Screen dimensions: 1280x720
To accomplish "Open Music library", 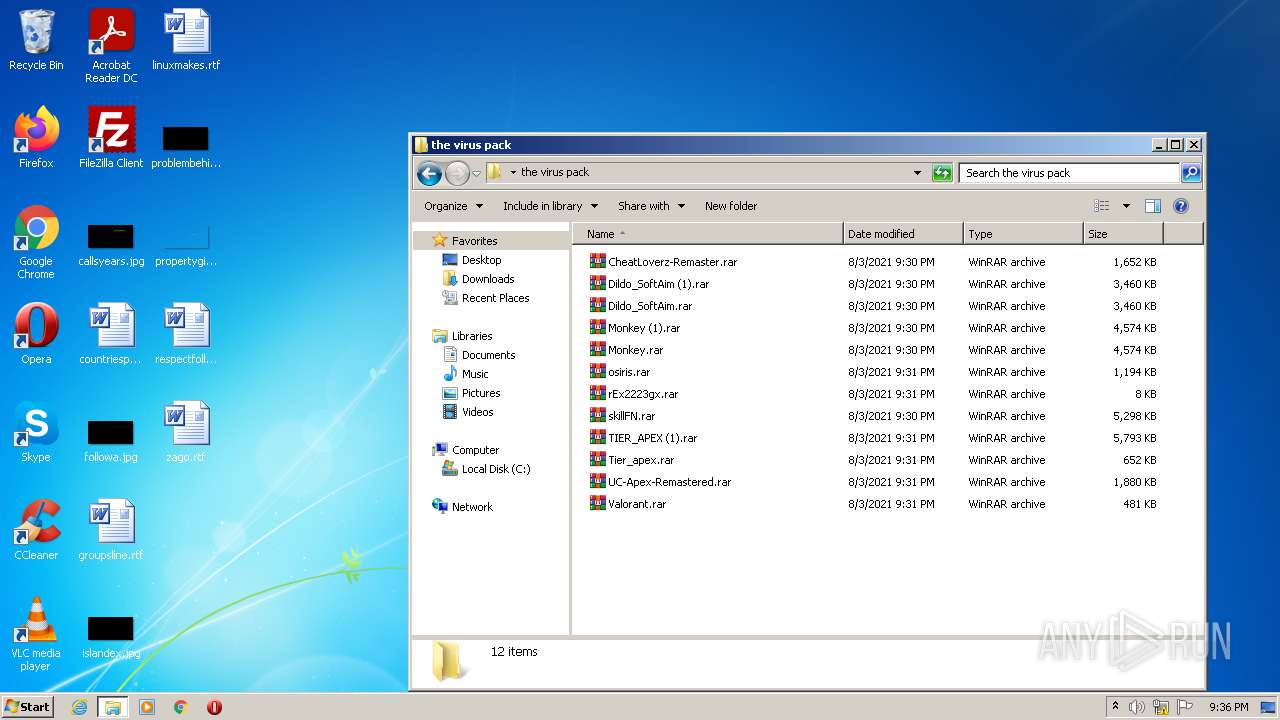I will tap(475, 374).
